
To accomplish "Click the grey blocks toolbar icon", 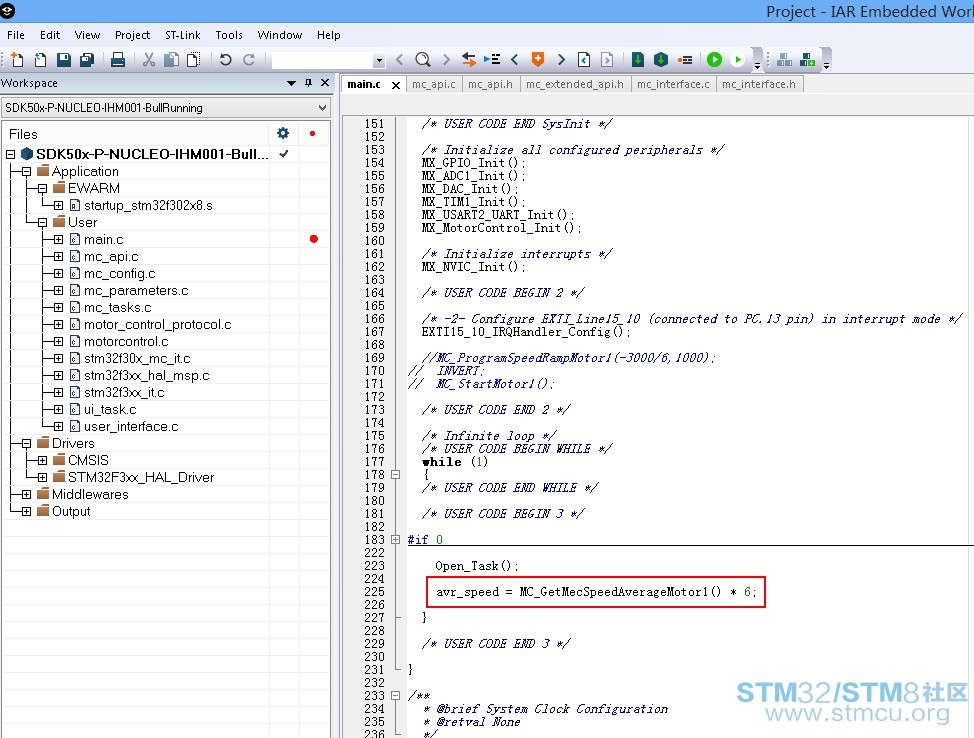I will click(x=785, y=60).
